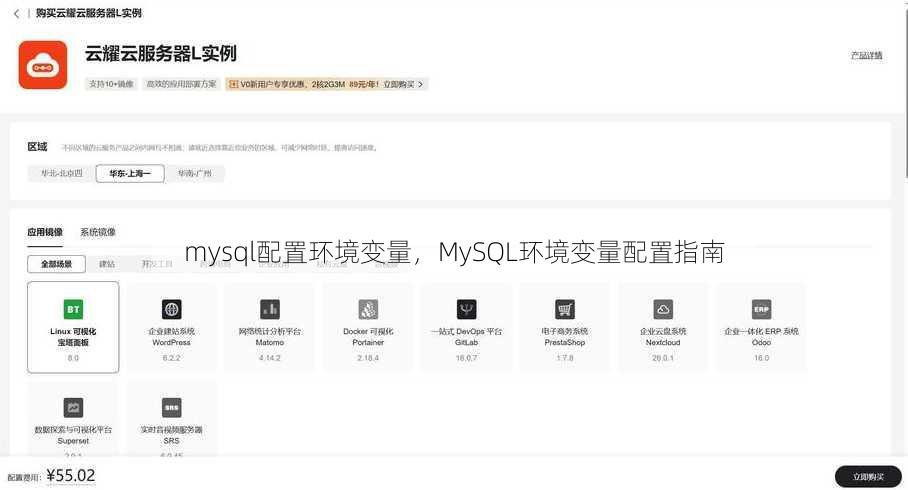
Task: Click the ¥55.02 configuration price
Action: (x=71, y=476)
